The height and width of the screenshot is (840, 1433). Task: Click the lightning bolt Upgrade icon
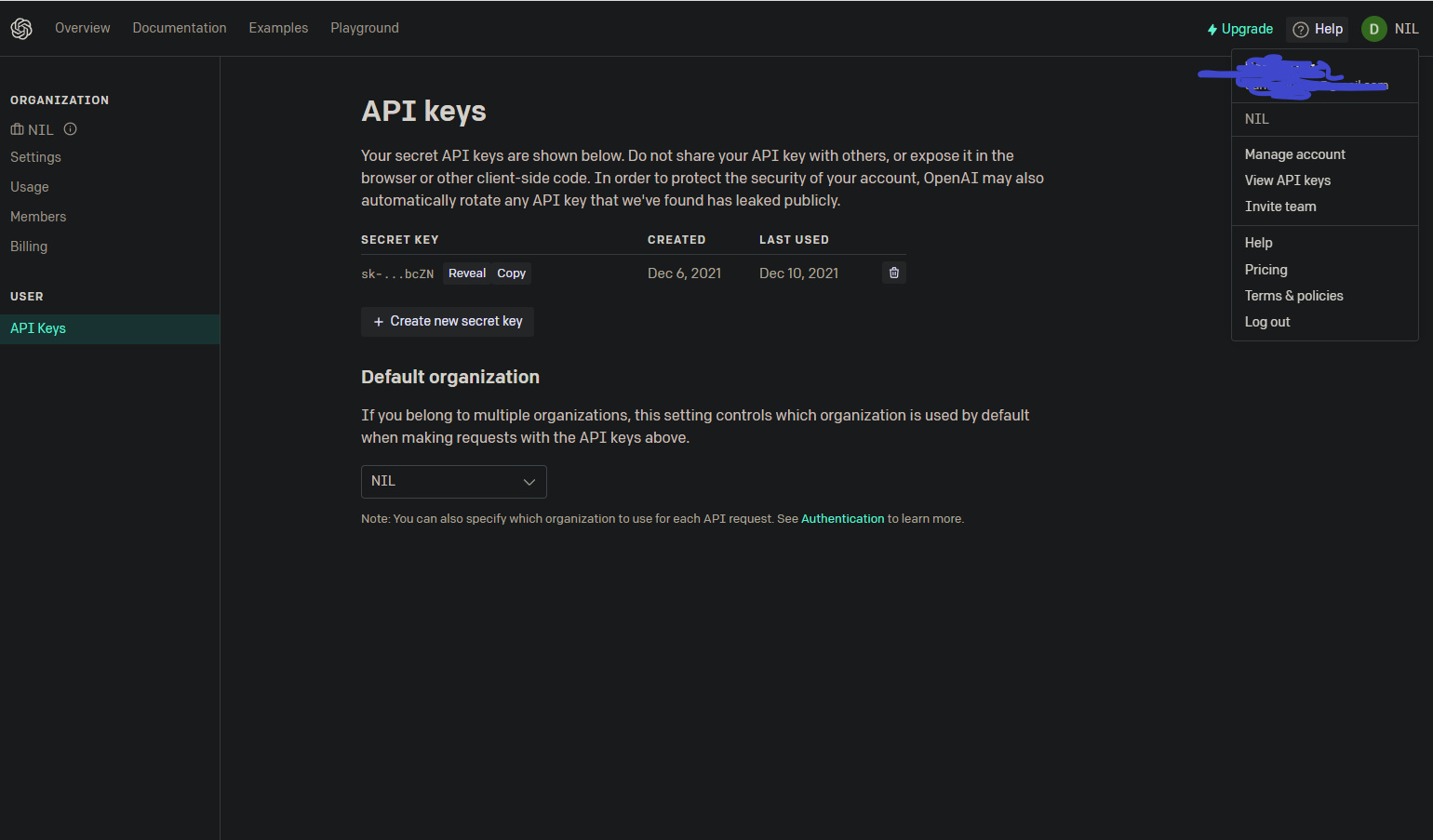click(x=1212, y=30)
